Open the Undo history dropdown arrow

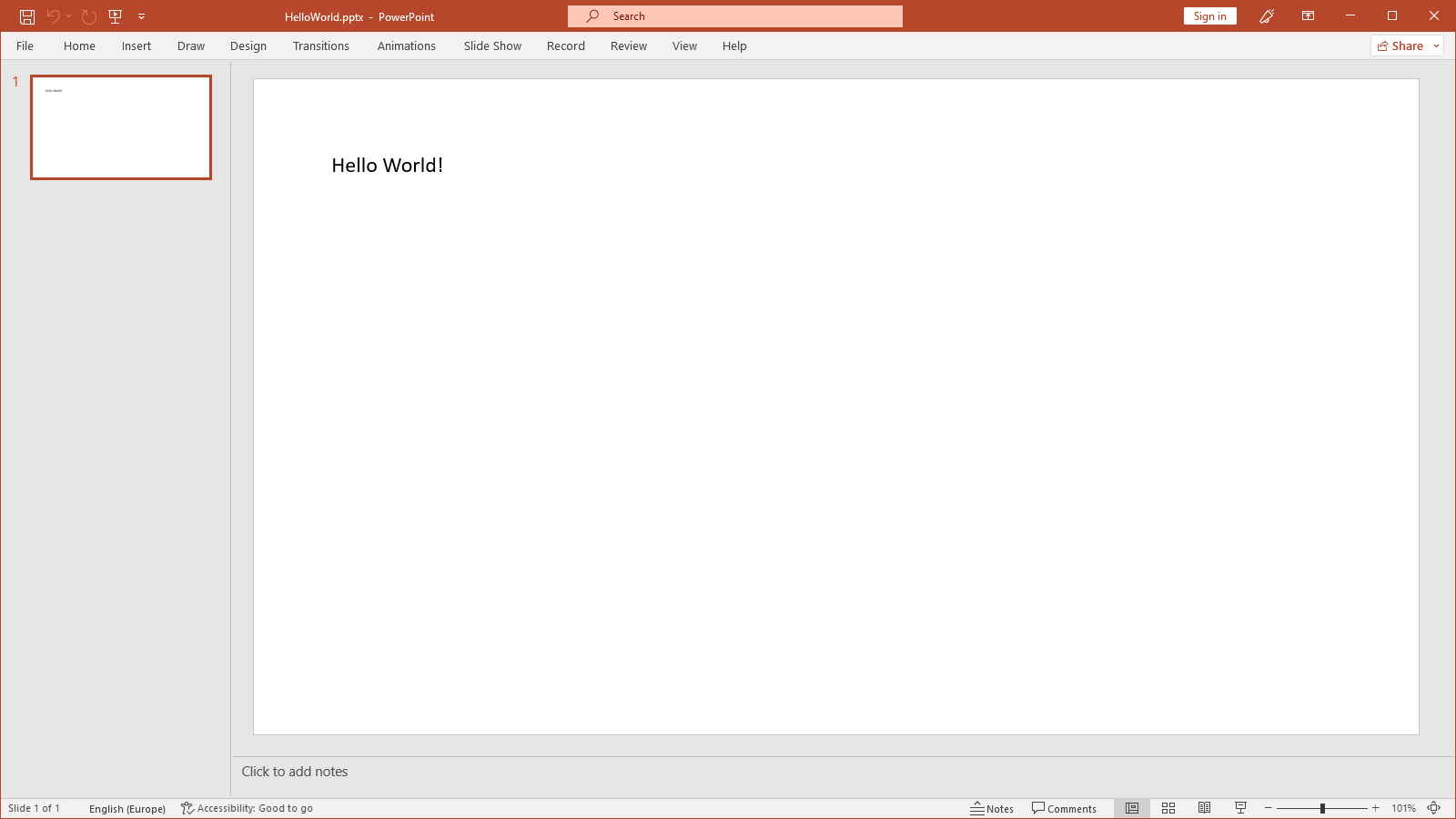tap(69, 16)
